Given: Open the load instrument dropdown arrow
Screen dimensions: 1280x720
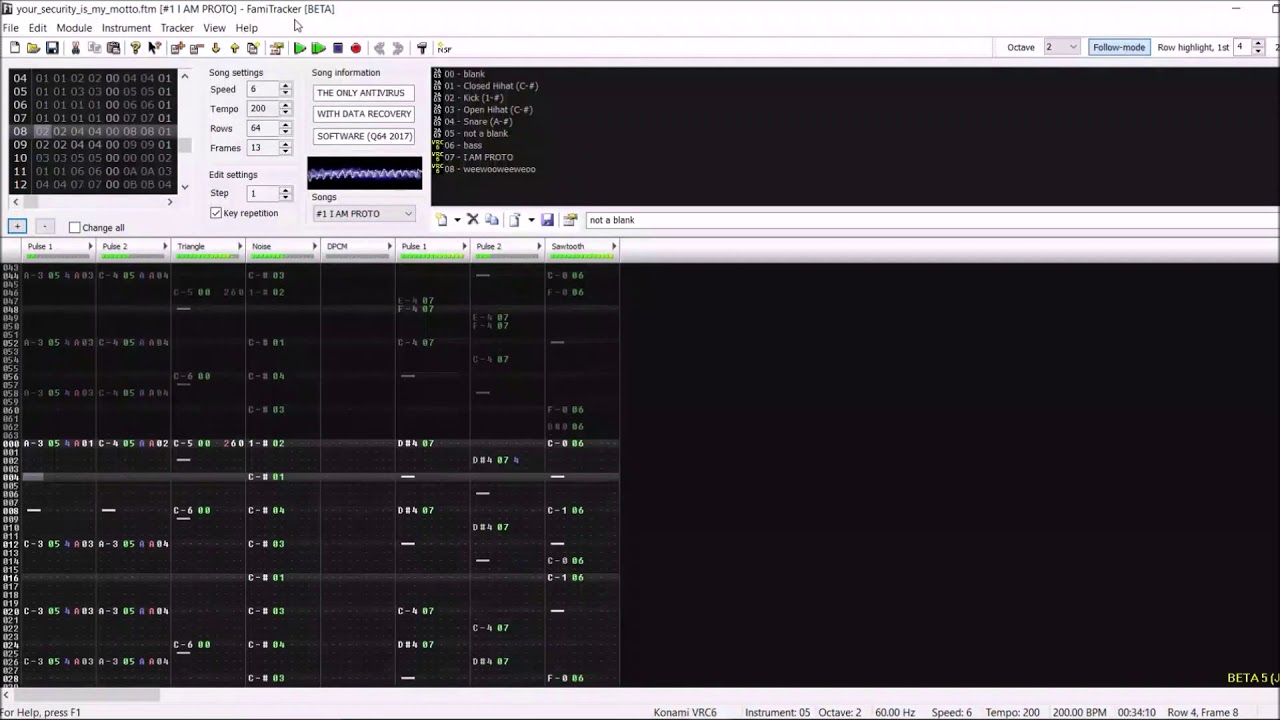Looking at the screenshot, I should [x=531, y=220].
